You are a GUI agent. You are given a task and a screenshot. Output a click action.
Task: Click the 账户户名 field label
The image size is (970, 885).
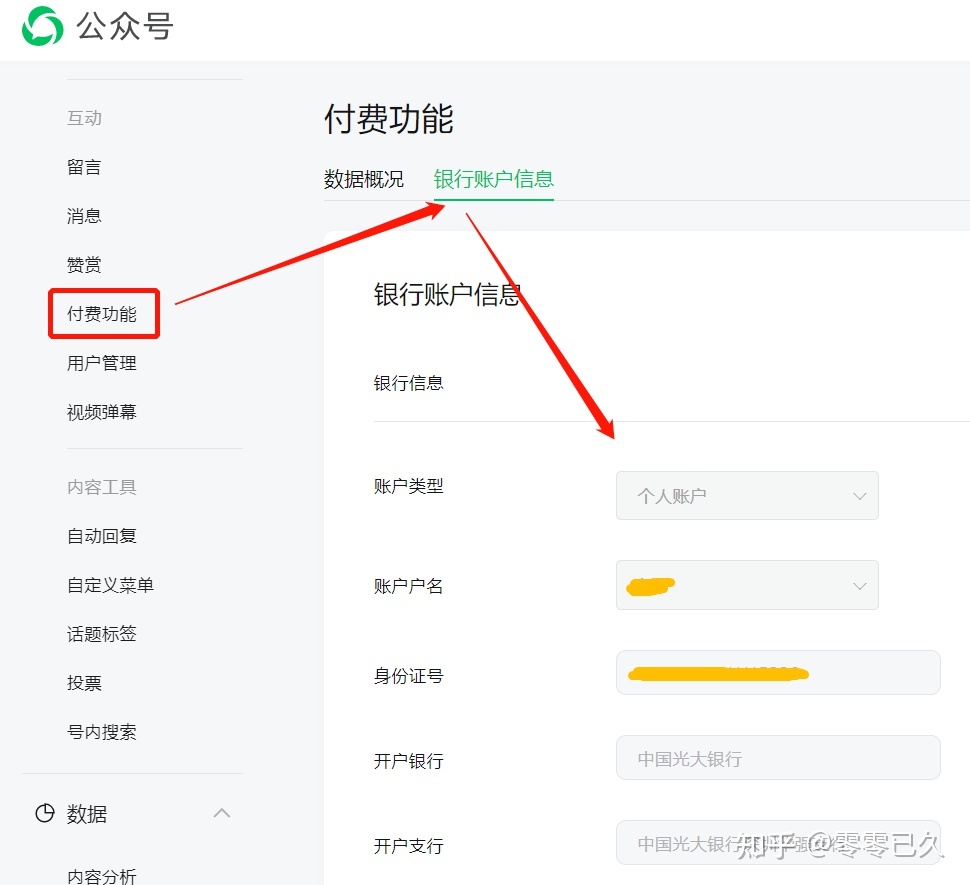tap(409, 586)
